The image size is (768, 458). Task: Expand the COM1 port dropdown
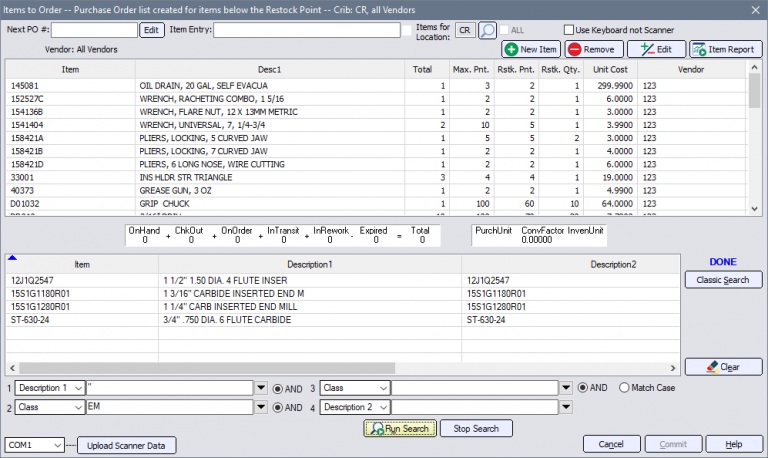click(58, 445)
